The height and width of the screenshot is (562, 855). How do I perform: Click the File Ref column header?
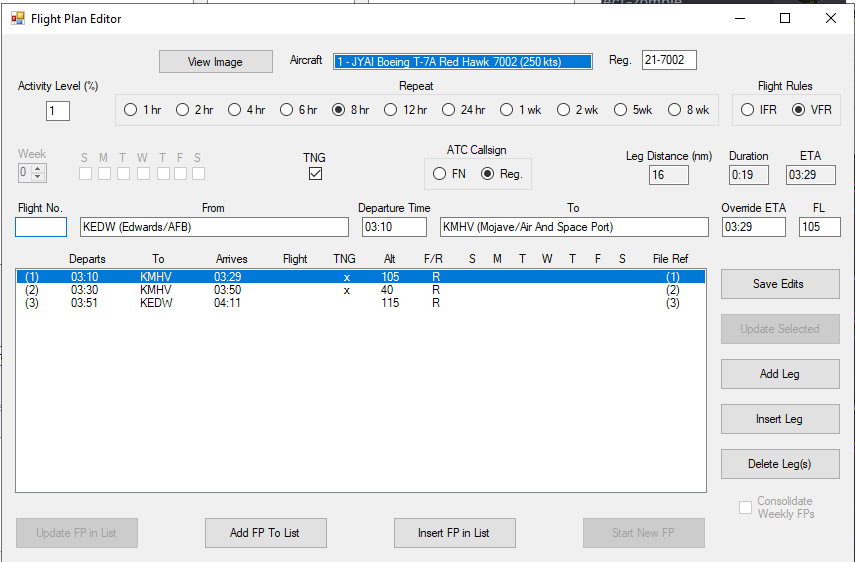point(671,259)
